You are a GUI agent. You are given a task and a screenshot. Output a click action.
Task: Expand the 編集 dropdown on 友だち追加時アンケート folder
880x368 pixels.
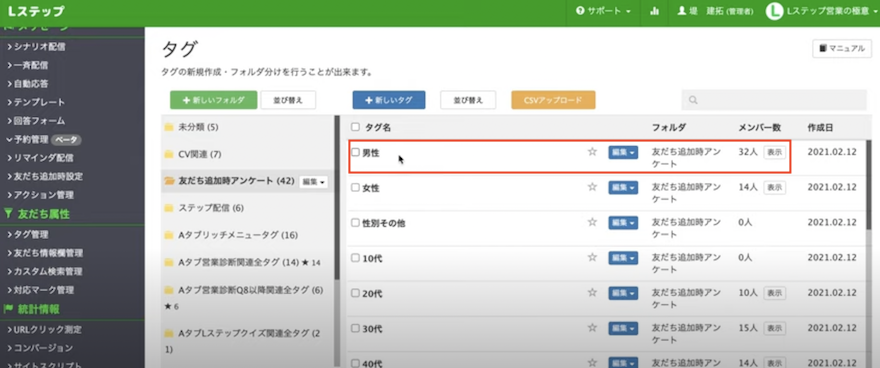(314, 181)
